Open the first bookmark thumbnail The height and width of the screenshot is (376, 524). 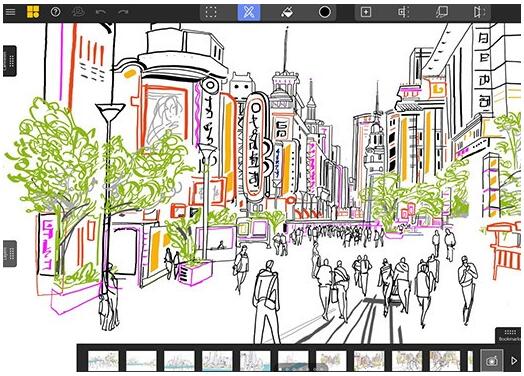coord(103,361)
